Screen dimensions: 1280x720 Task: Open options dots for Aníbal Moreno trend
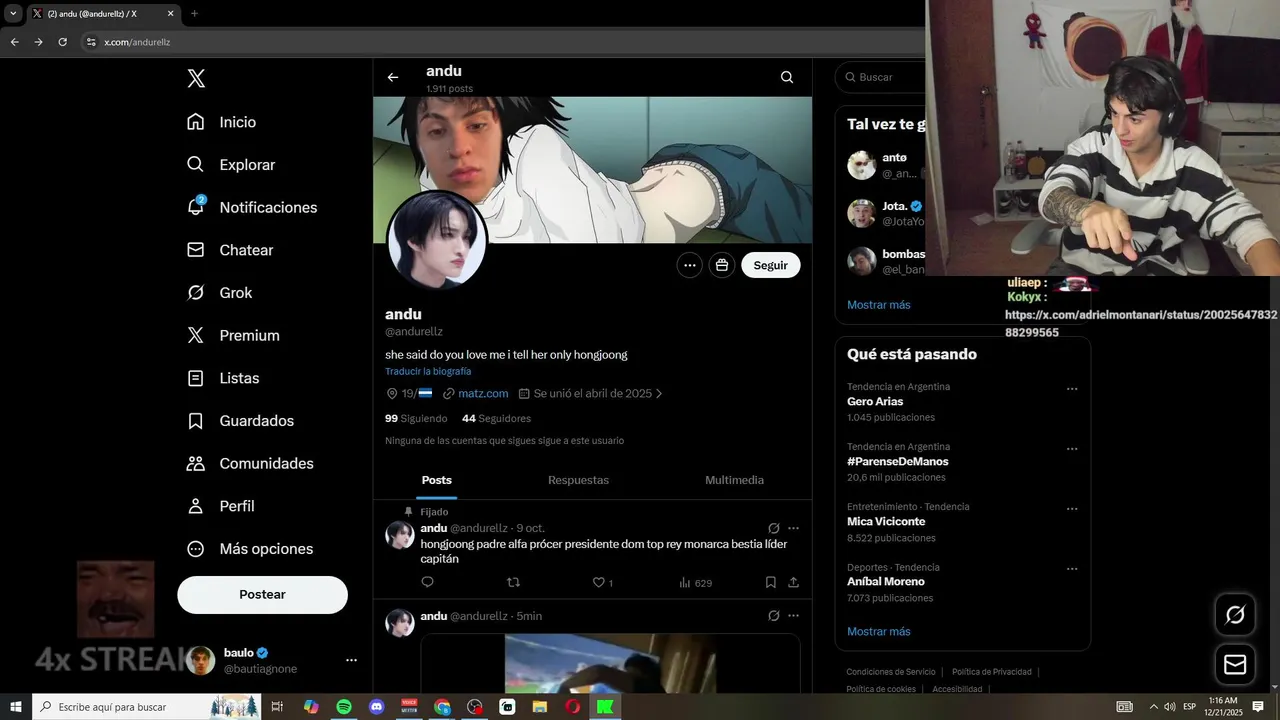click(1072, 569)
